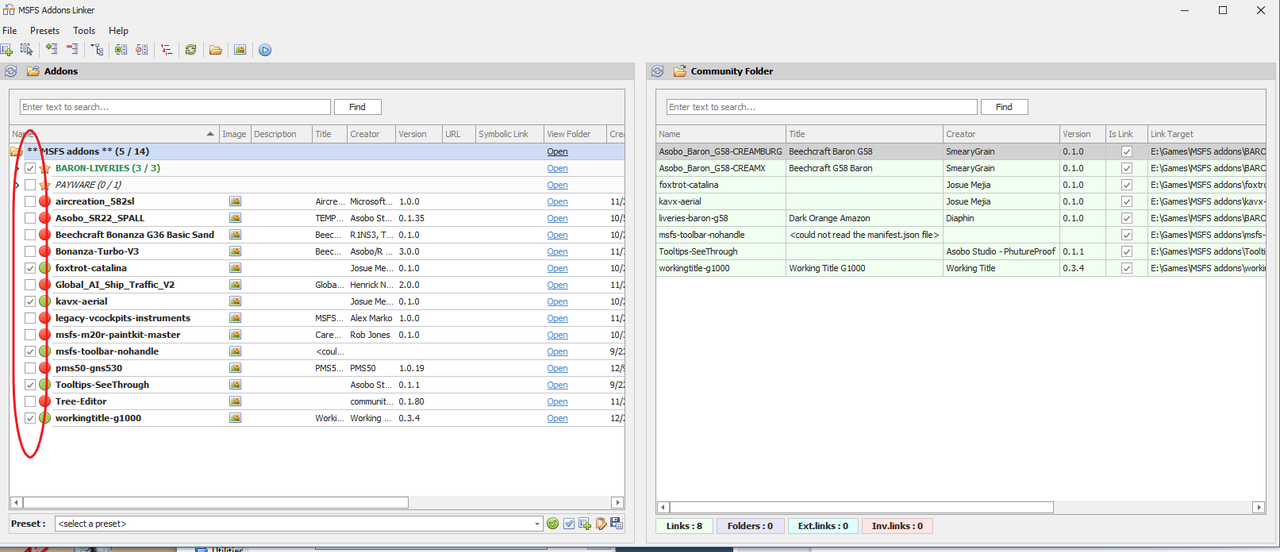
Task: Click the Creator column header in Community Folder
Action: pyautogui.click(x=1001, y=134)
